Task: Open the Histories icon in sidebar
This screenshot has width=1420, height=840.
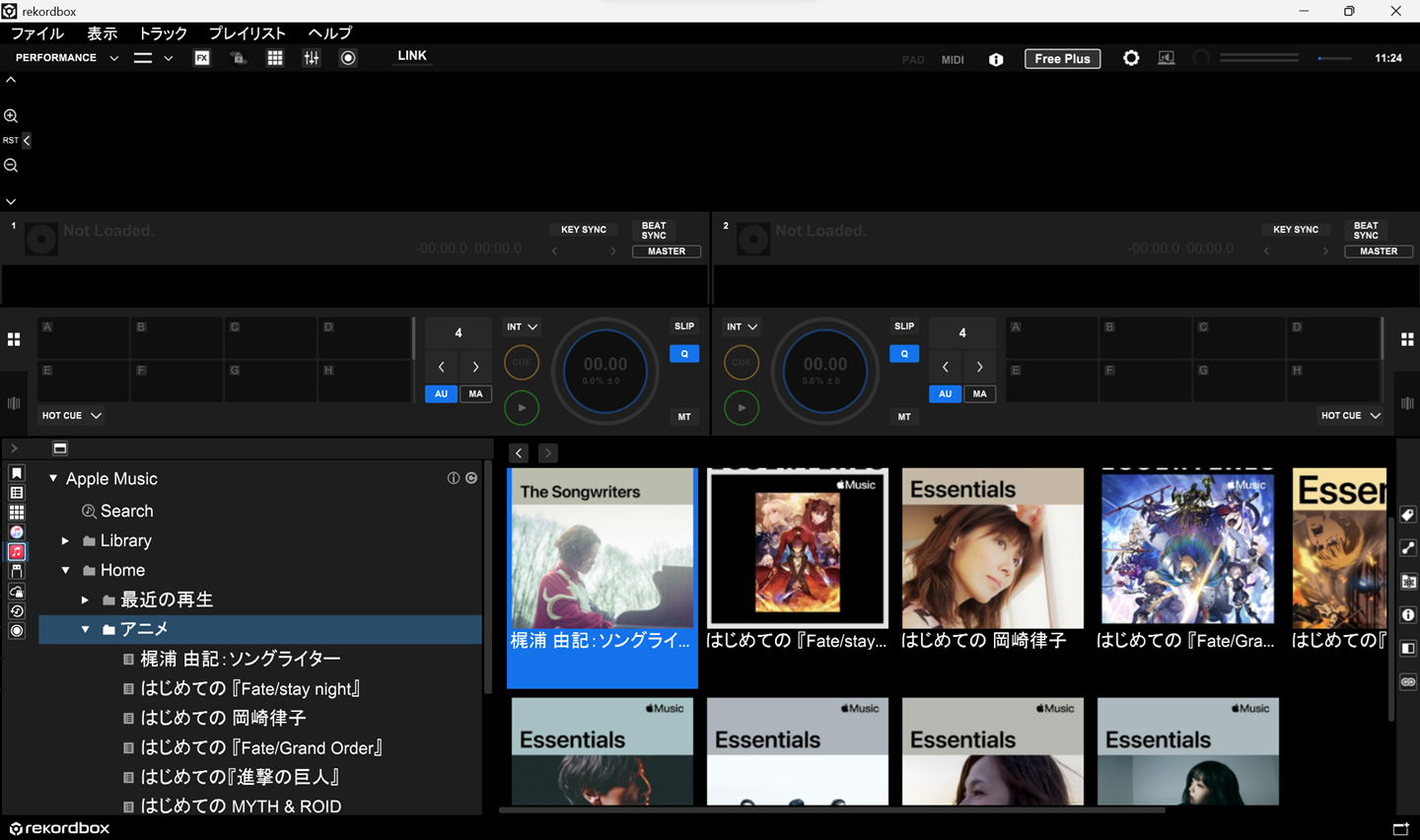Action: coord(17,611)
